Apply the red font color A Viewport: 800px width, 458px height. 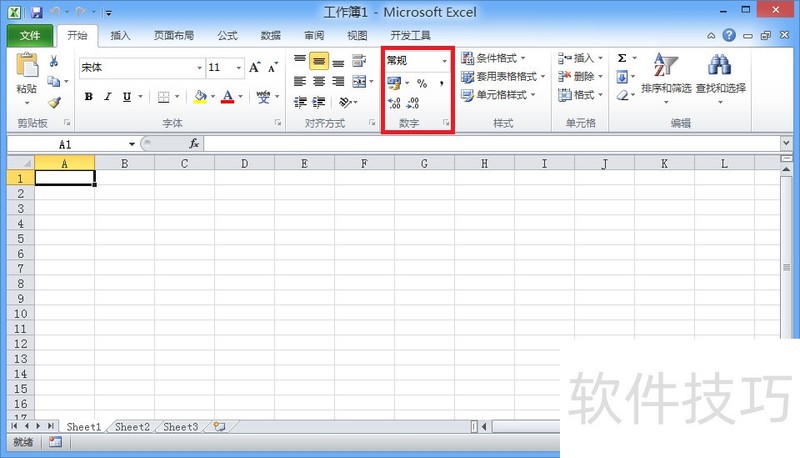(228, 96)
